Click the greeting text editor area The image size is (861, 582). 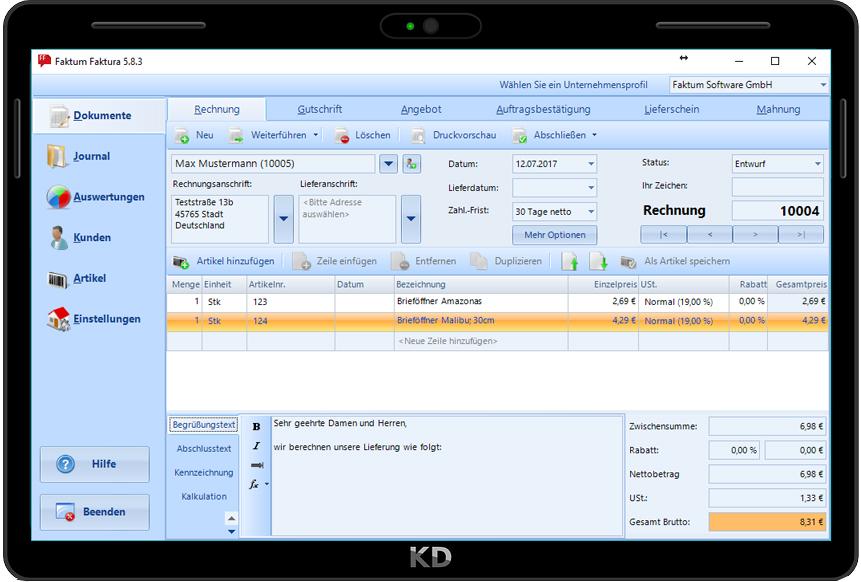click(x=446, y=475)
